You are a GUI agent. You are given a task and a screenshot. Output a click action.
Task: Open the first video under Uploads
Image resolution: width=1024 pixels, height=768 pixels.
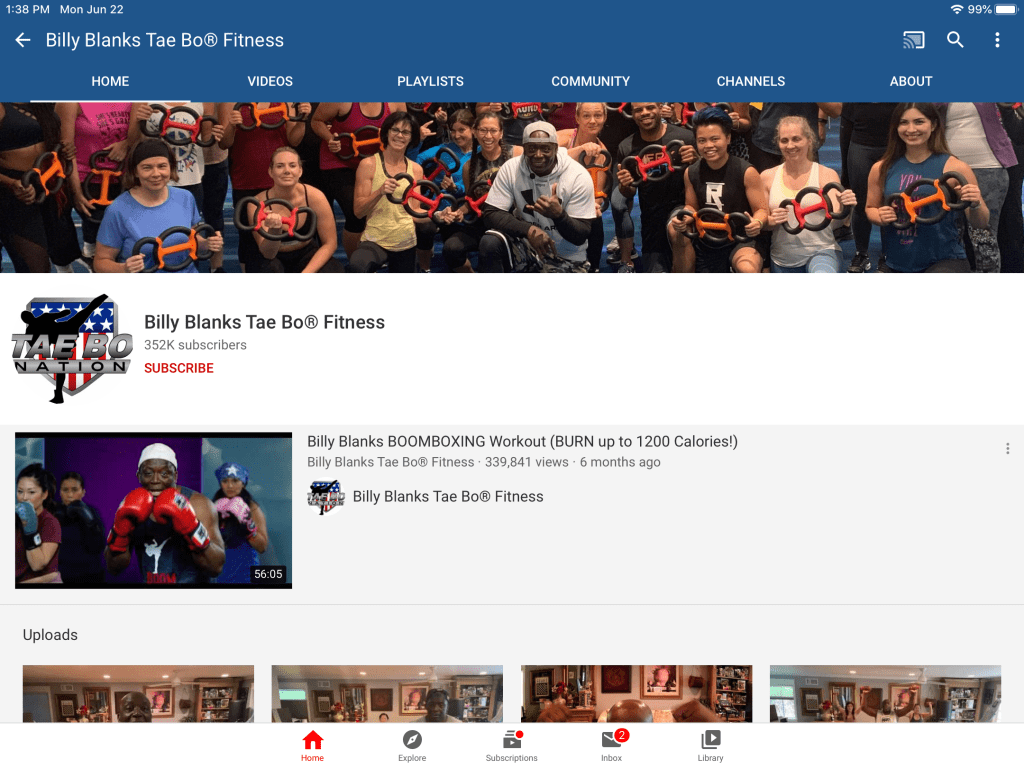pos(138,693)
